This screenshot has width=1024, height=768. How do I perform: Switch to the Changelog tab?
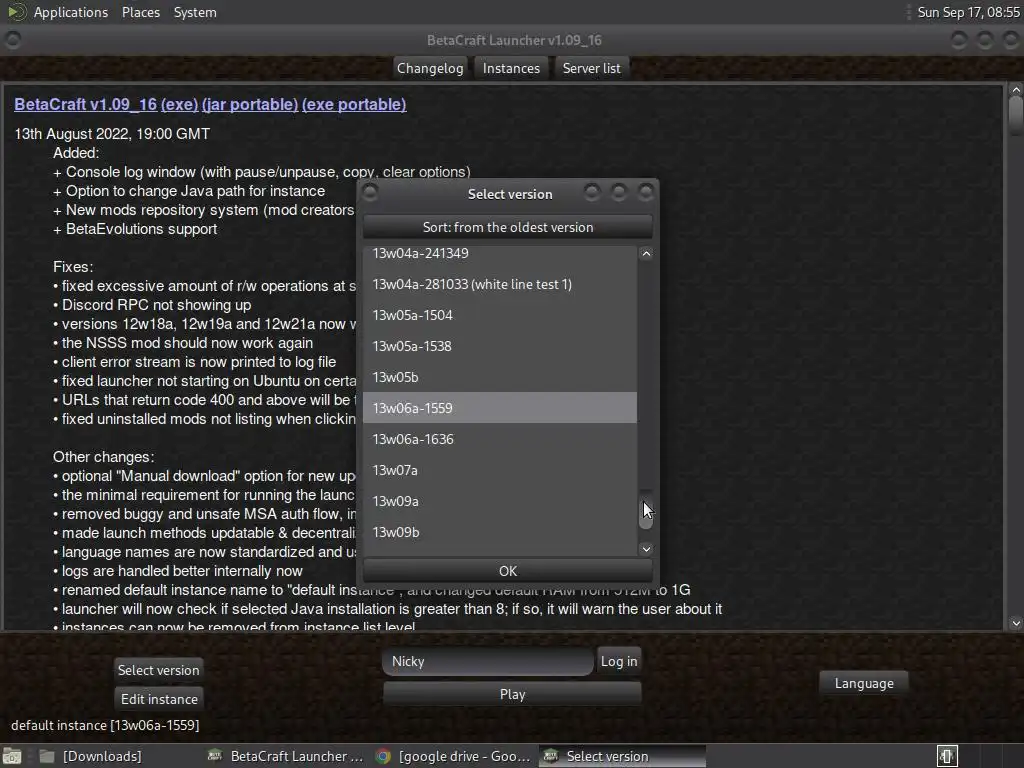pyautogui.click(x=430, y=69)
